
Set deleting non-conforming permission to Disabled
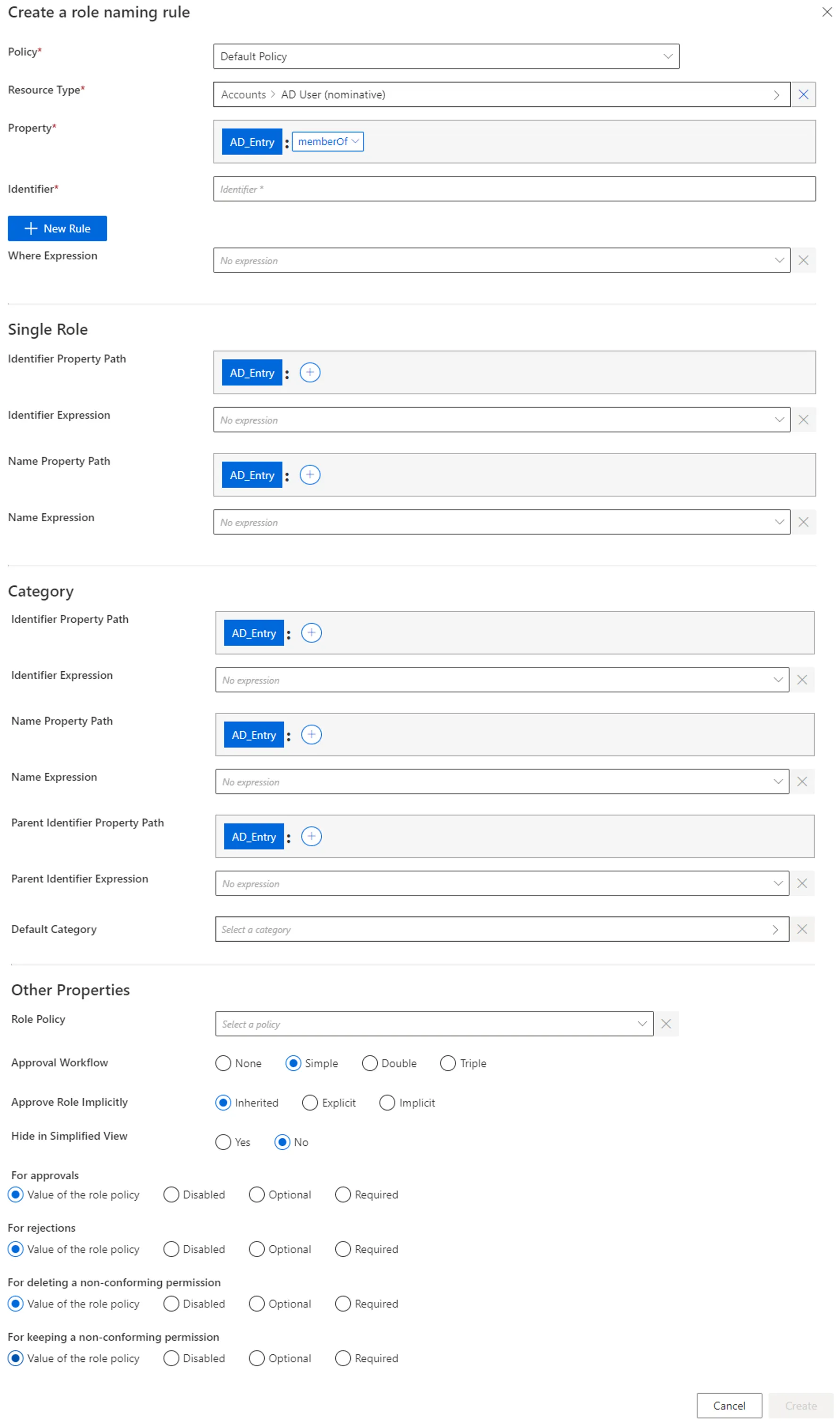(x=171, y=1303)
